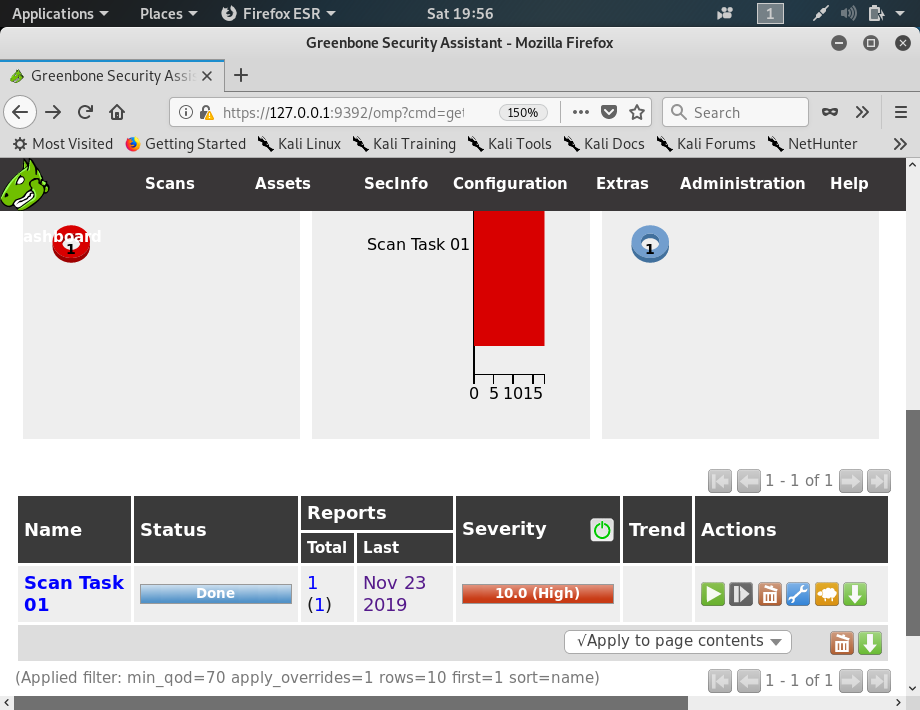This screenshot has height=710, width=920.
Task: Export Scan Task 01 with the green download arrow
Action: (x=855, y=594)
